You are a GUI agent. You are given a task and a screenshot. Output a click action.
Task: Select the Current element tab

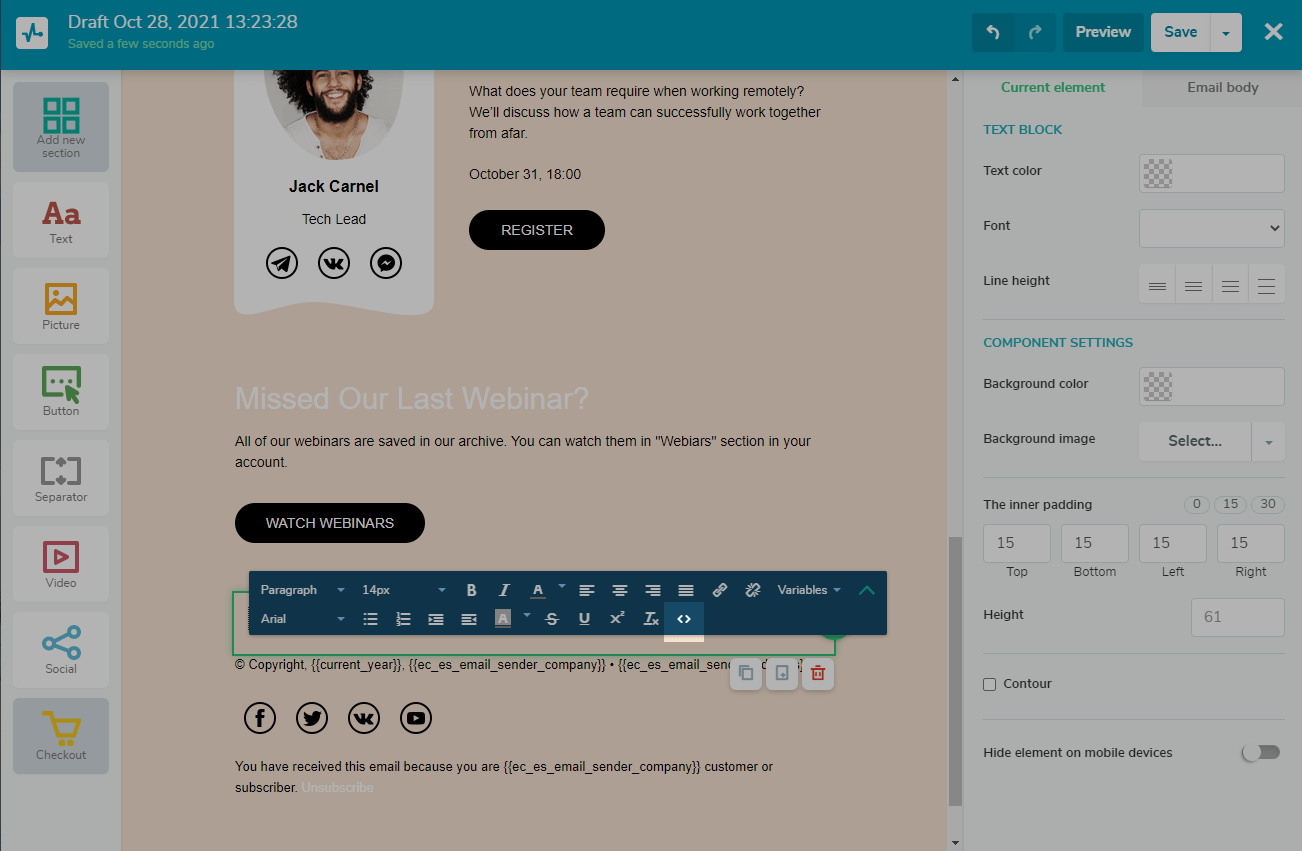1052,87
